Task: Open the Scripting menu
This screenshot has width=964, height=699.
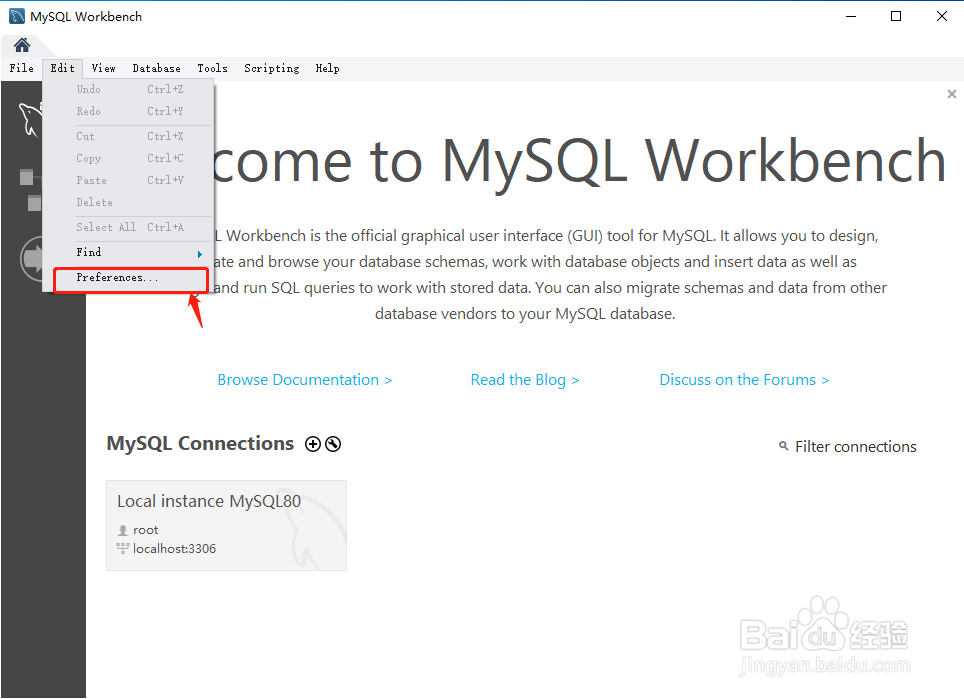Action: [x=272, y=68]
